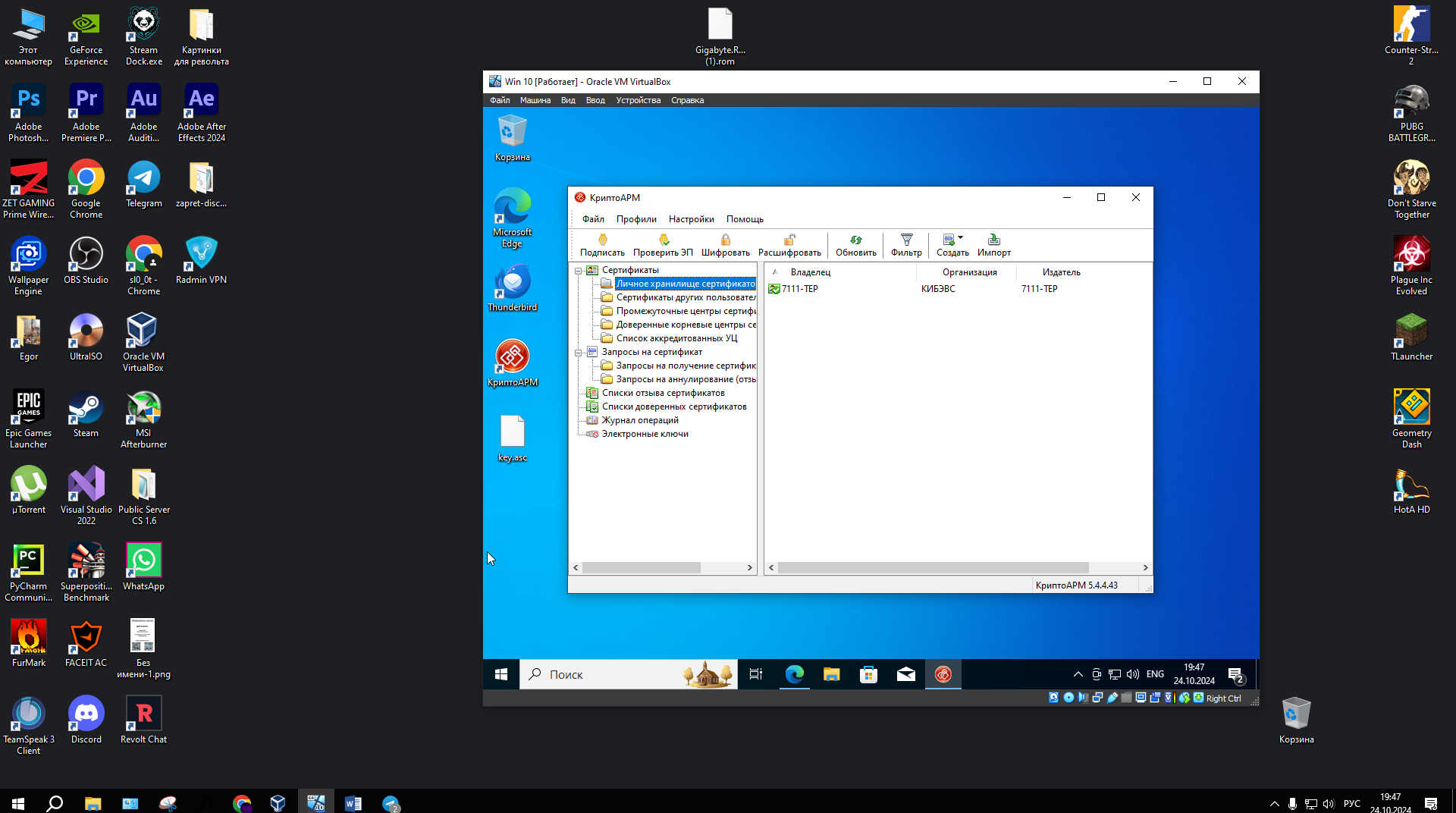Select Доверенные корневые центры folder

686,325
